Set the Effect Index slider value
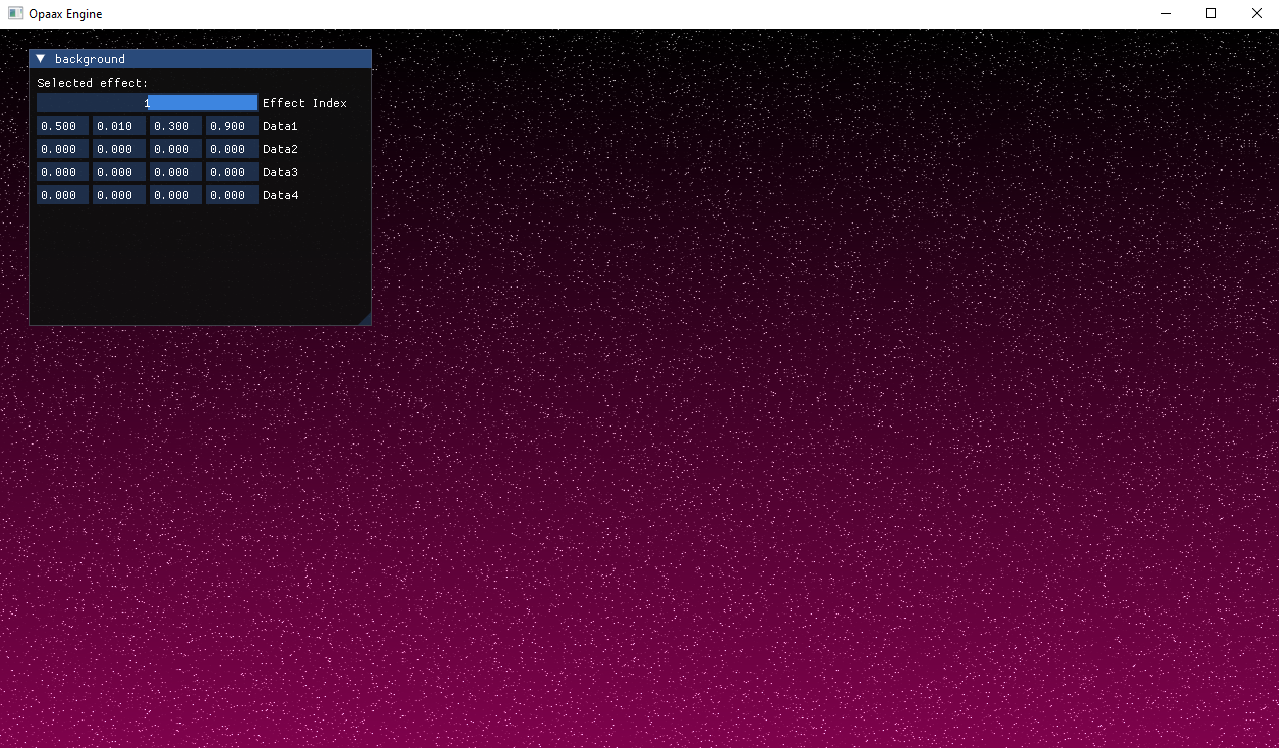Screen dimensions: 1279x748 (x=146, y=102)
